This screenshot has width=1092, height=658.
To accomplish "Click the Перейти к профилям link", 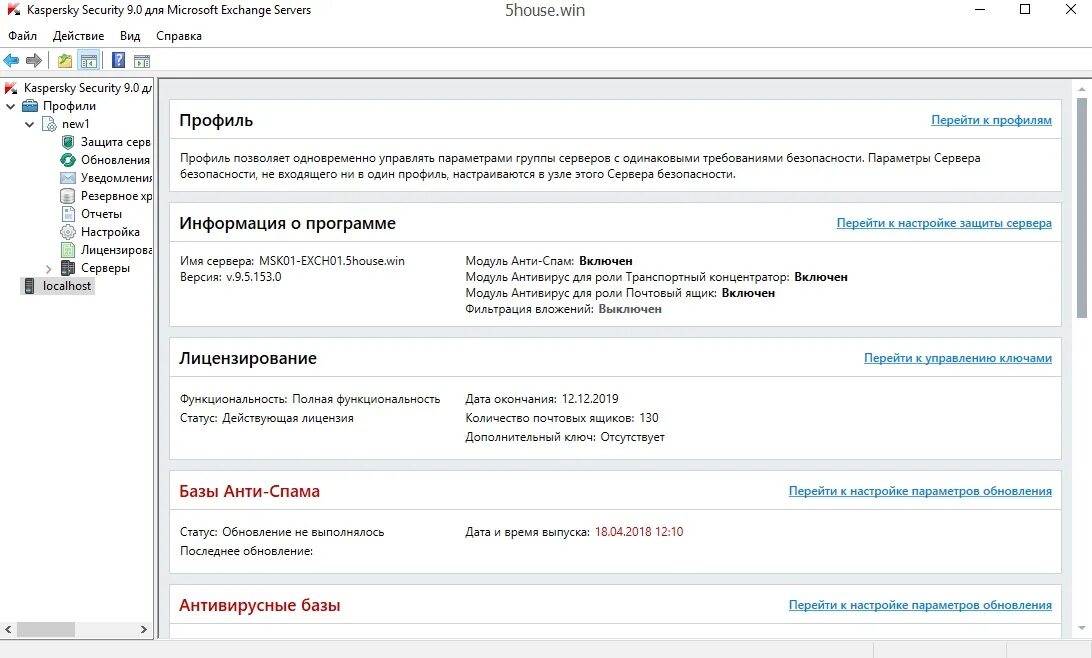I will click(x=991, y=120).
